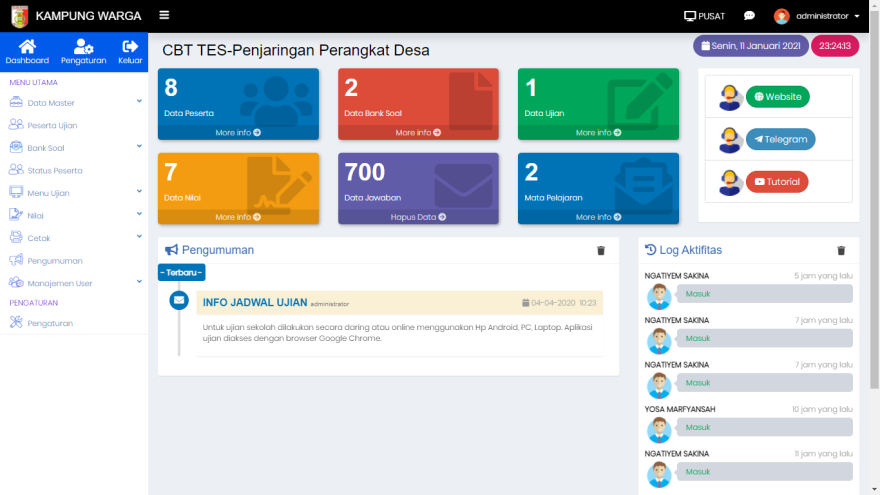Go to the Dashboard tab
The width and height of the screenshot is (880, 495).
27,52
